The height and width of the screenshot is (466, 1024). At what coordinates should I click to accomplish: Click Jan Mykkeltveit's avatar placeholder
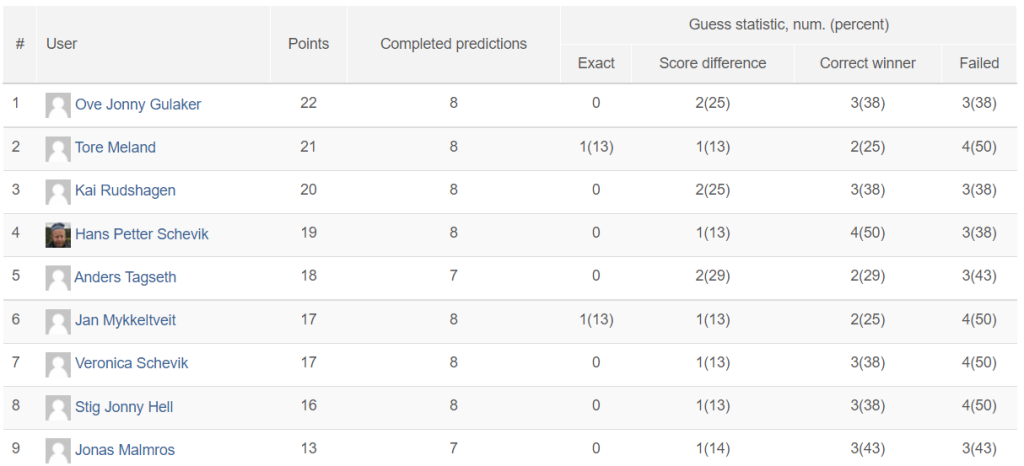pyautogui.click(x=58, y=320)
